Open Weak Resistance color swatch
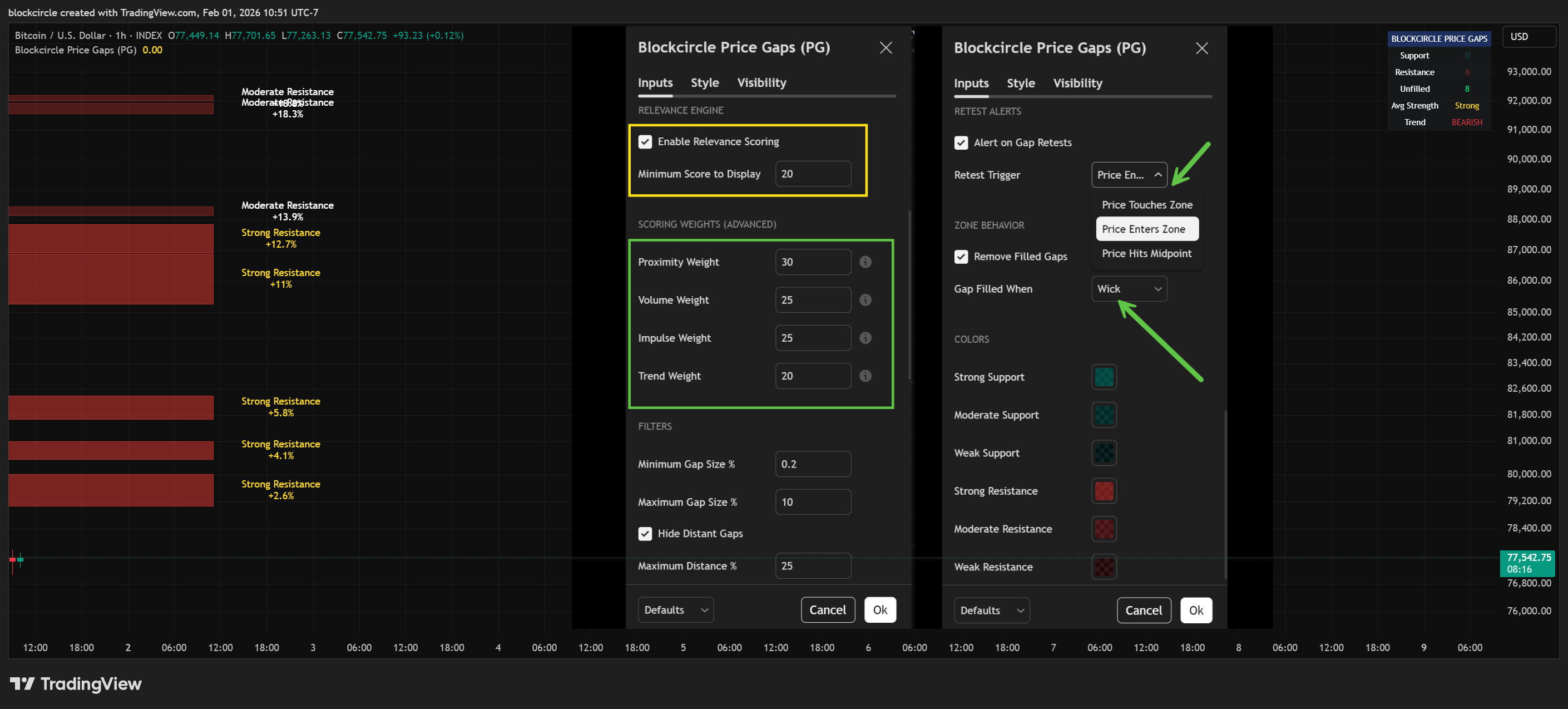Image resolution: width=1568 pixels, height=709 pixels. point(1104,567)
